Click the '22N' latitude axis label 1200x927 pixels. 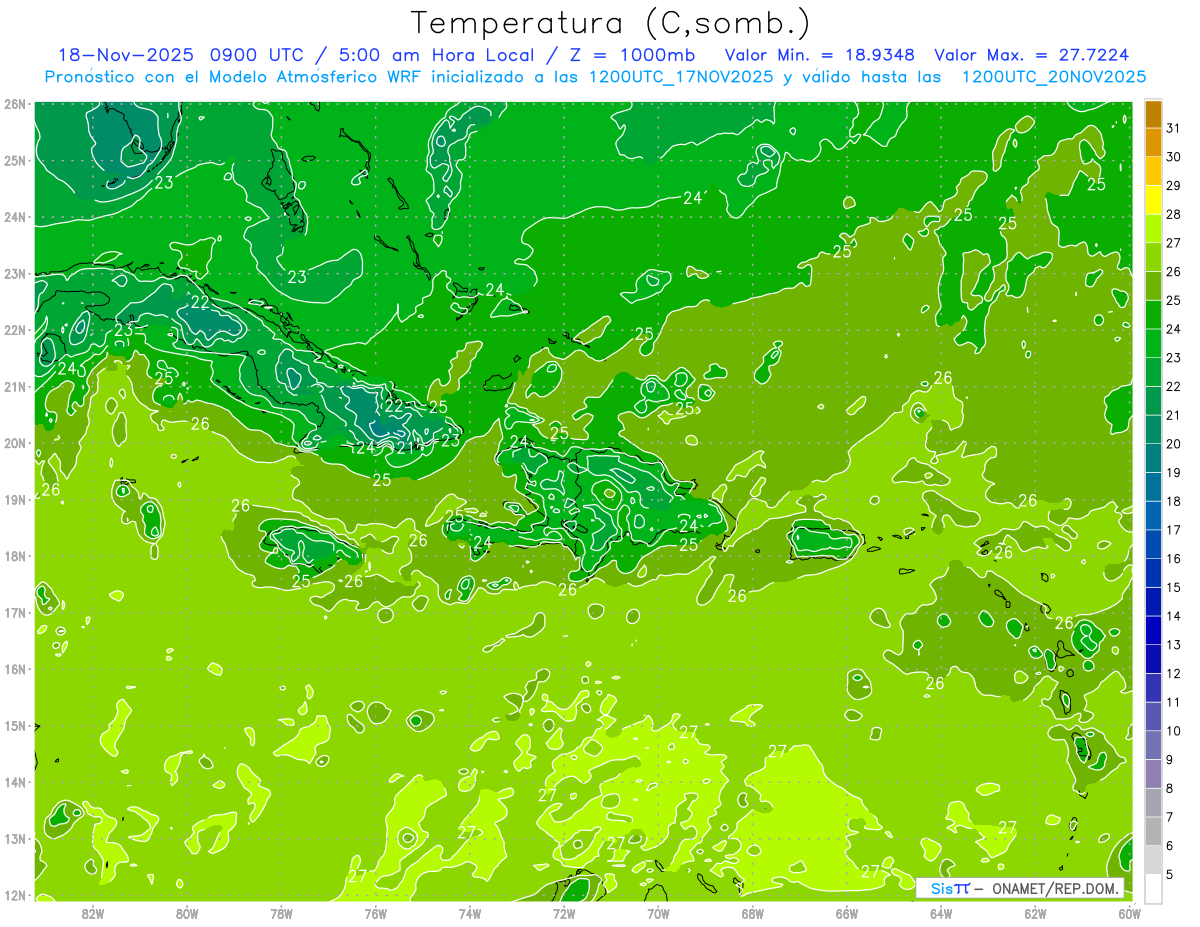coord(15,330)
